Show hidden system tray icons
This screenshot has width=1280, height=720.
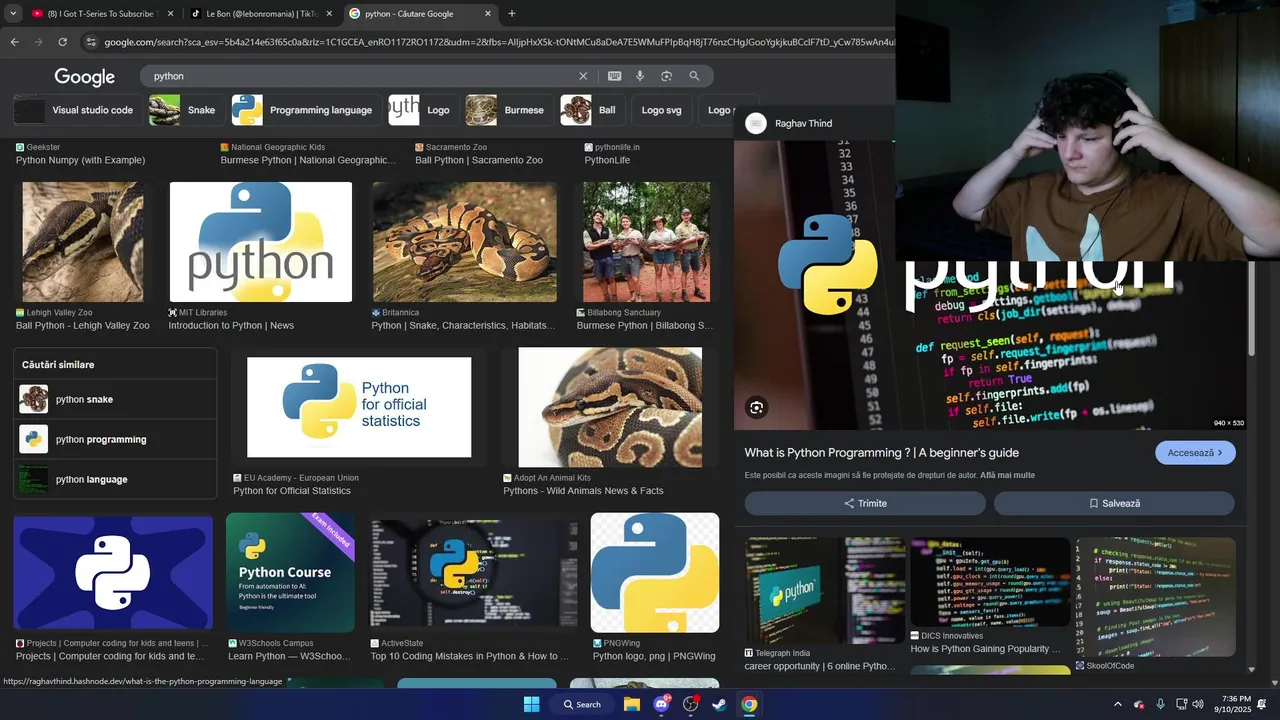[x=1118, y=705]
